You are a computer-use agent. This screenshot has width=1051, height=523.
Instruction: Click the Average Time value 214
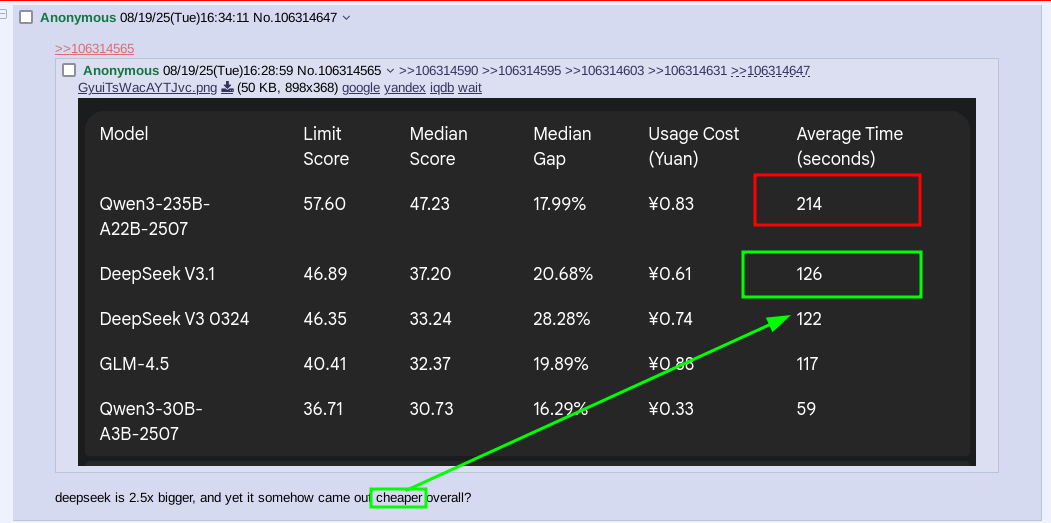809,204
